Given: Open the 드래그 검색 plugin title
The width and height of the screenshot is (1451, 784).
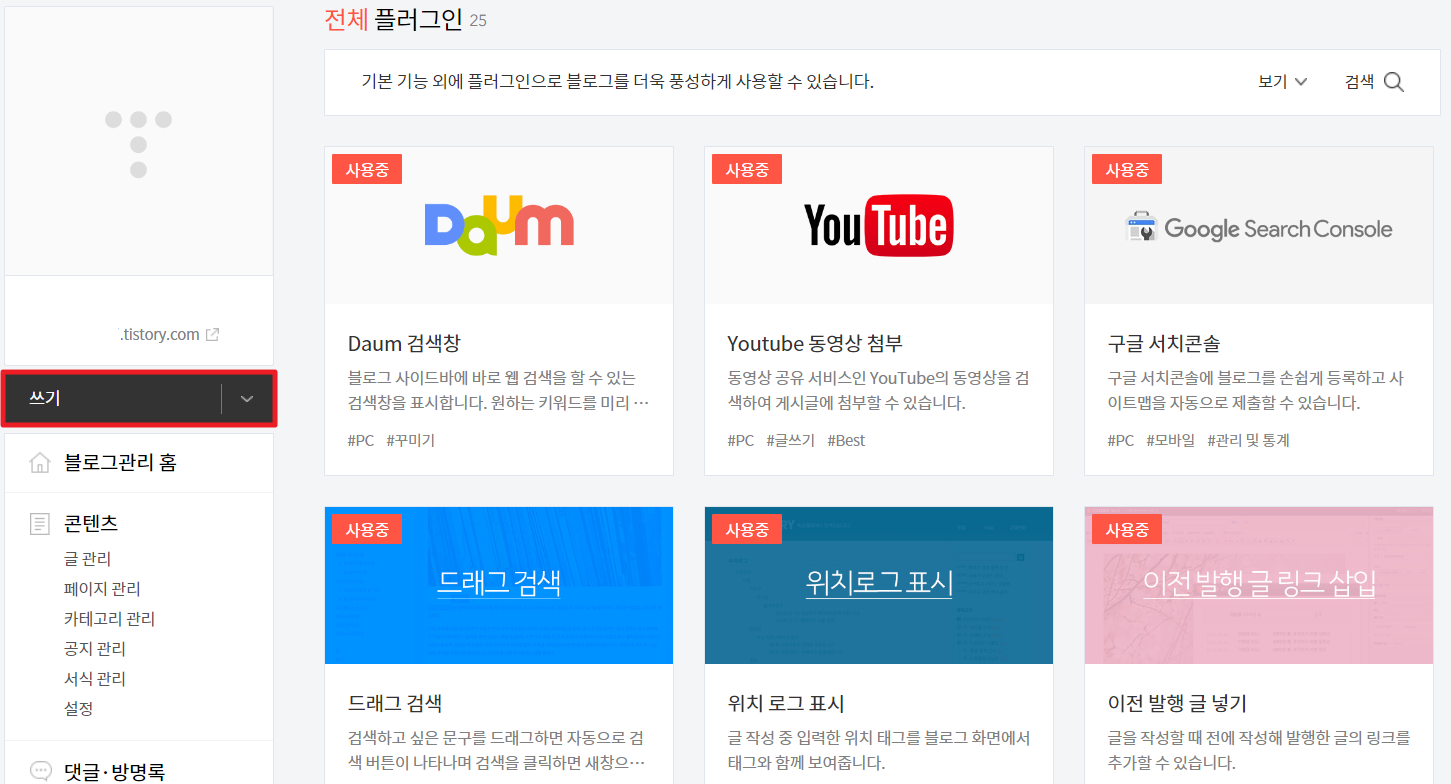Looking at the screenshot, I should tap(395, 703).
